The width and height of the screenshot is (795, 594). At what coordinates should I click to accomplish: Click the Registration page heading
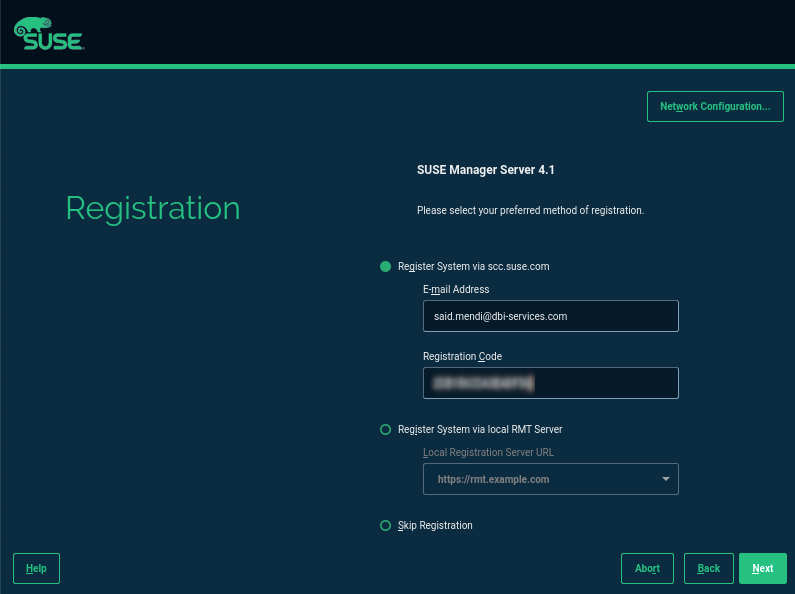pos(153,209)
